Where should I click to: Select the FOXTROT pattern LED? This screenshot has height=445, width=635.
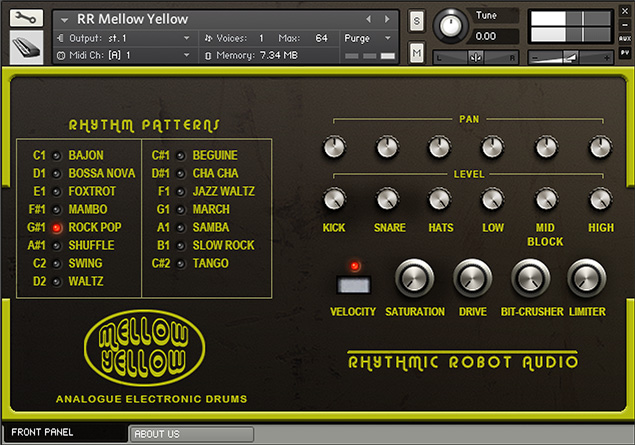[57, 192]
